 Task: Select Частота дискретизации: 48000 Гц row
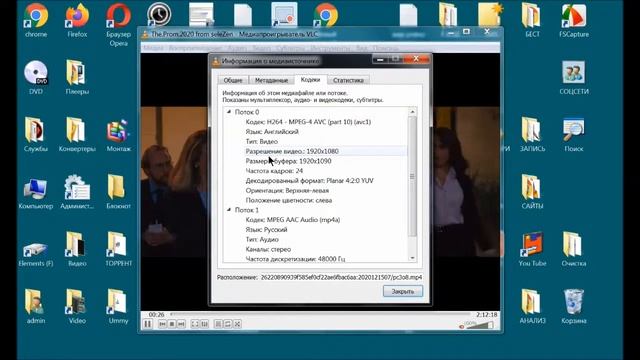pyautogui.click(x=295, y=258)
